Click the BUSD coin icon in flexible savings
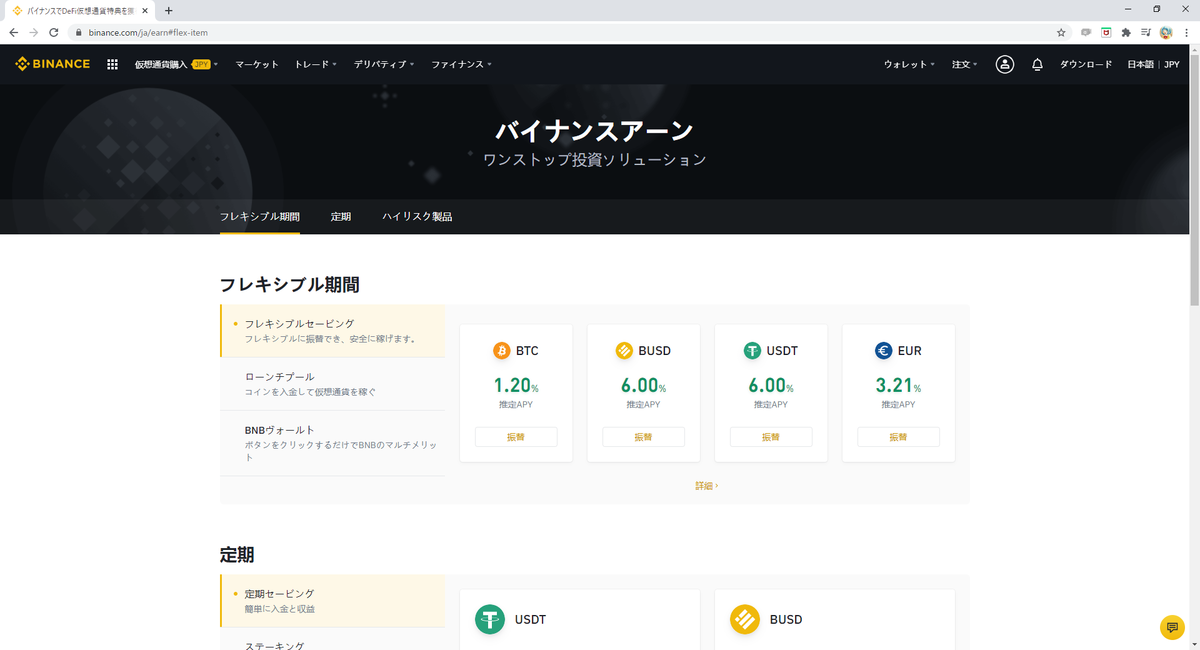The image size is (1200, 650). click(x=624, y=351)
